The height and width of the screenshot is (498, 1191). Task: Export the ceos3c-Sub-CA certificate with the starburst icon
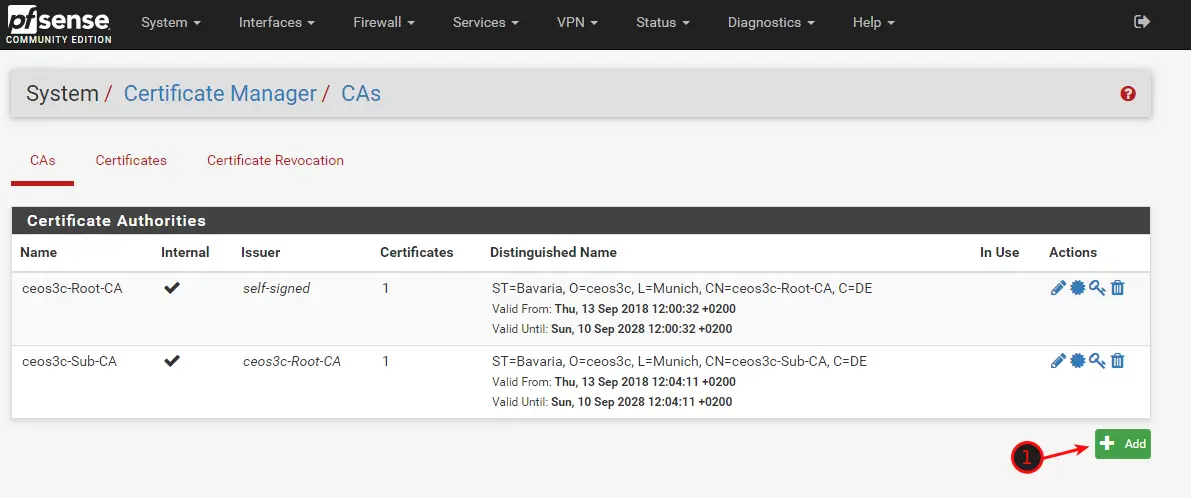coord(1077,361)
